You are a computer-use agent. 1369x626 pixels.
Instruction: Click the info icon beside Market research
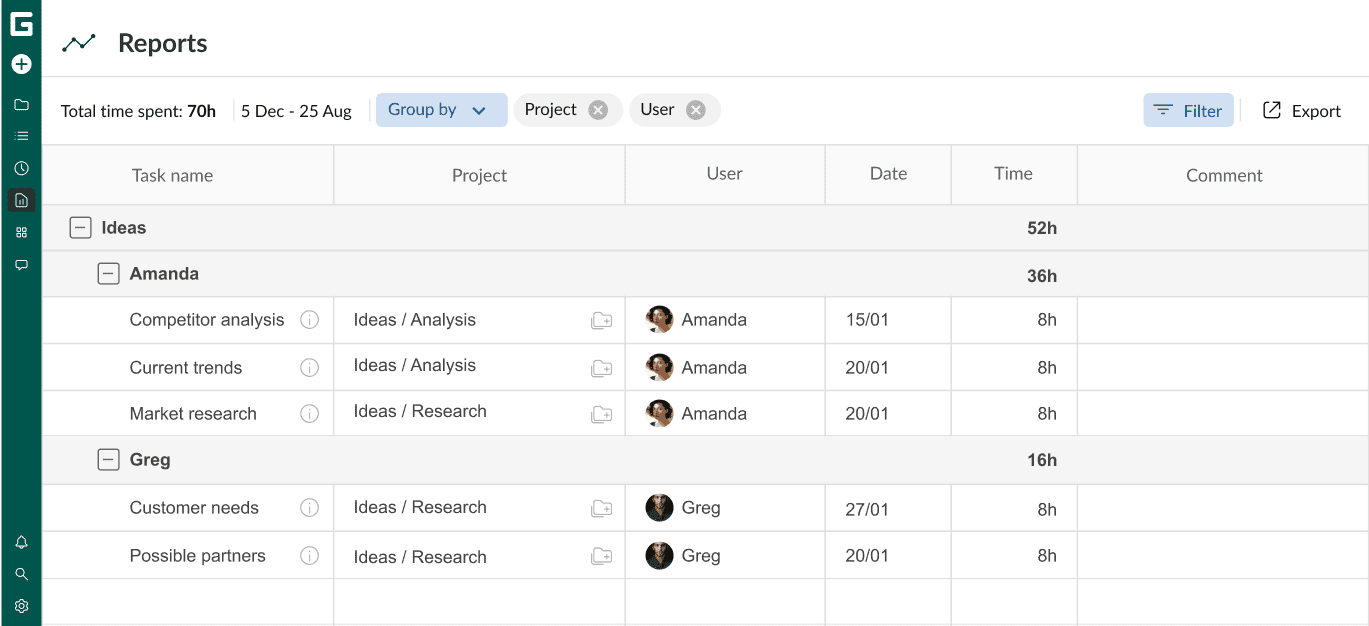[310, 413]
